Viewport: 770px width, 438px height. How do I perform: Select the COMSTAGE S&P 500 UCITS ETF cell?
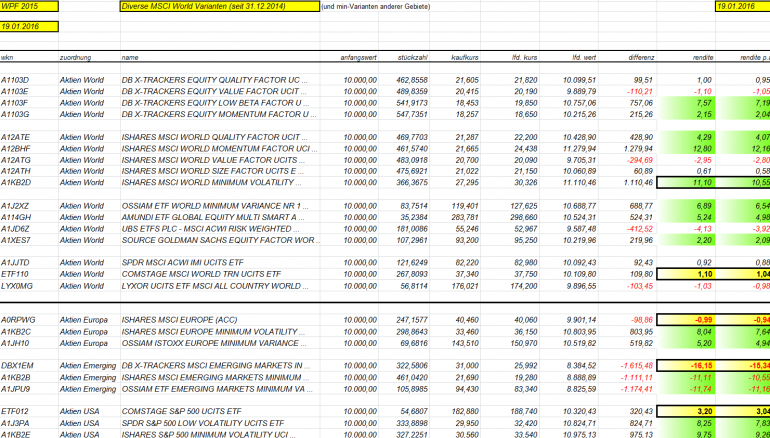click(220, 411)
